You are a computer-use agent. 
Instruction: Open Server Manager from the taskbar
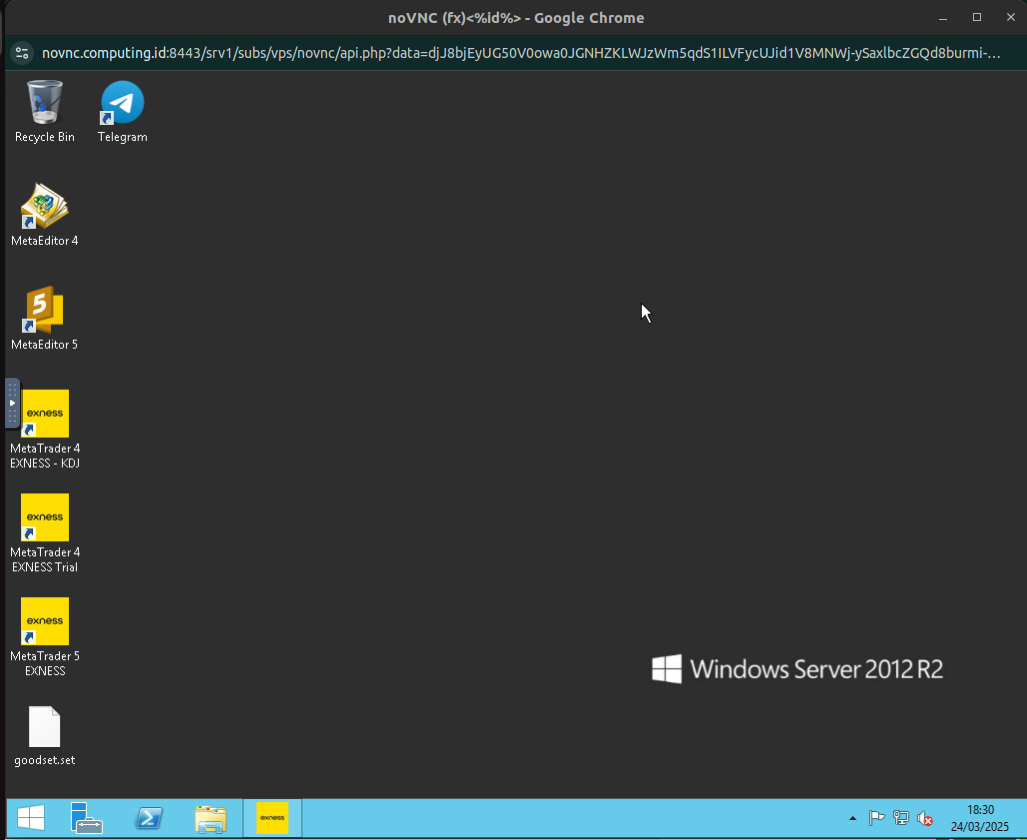point(86,818)
